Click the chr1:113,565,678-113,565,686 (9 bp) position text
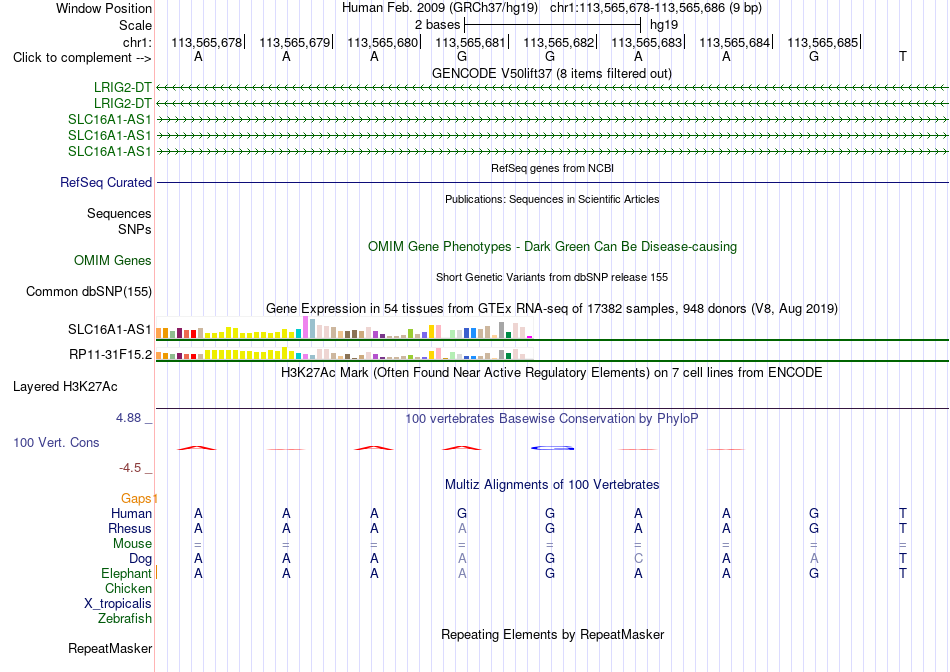950x672 pixels. 656,8
